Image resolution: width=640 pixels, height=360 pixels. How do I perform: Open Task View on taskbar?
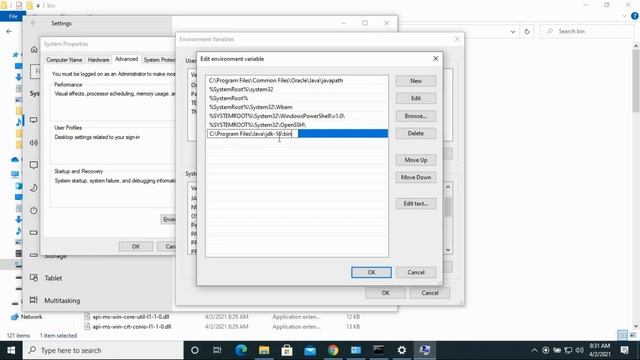[217, 350]
